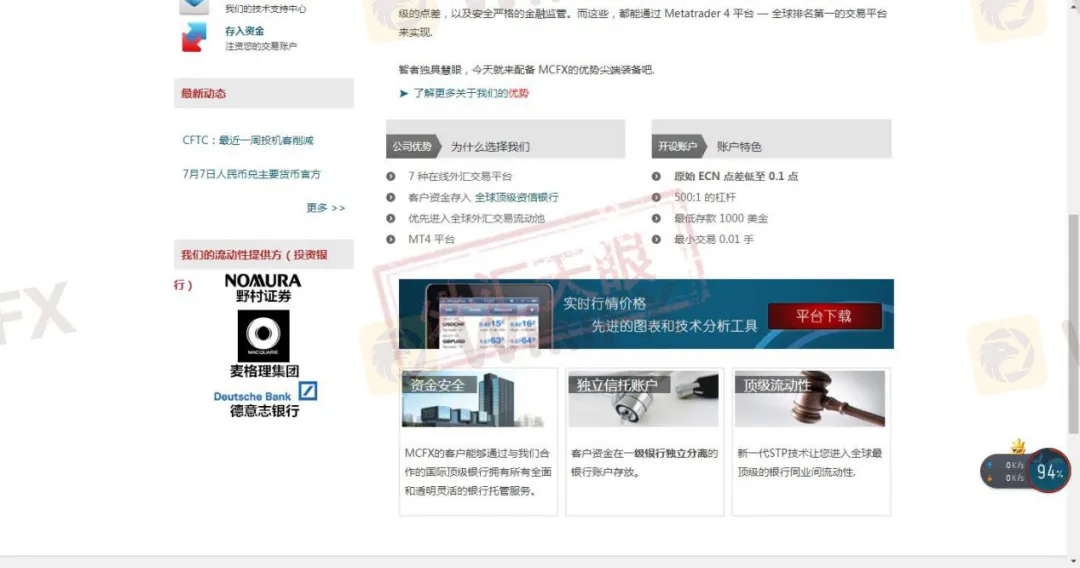Click the bullet icon beside 最低存款 1000 美金
Image resolution: width=1080 pixels, height=568 pixels.
(x=656, y=218)
